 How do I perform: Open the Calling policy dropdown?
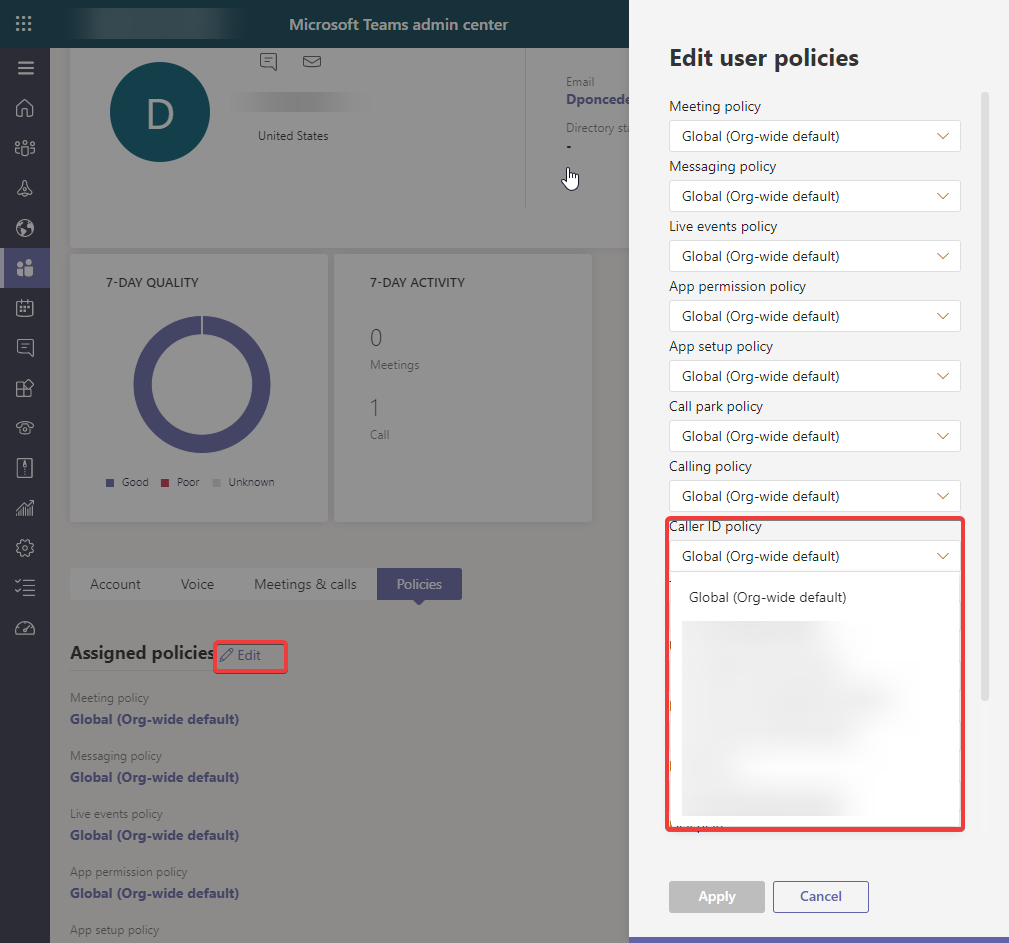coord(814,496)
